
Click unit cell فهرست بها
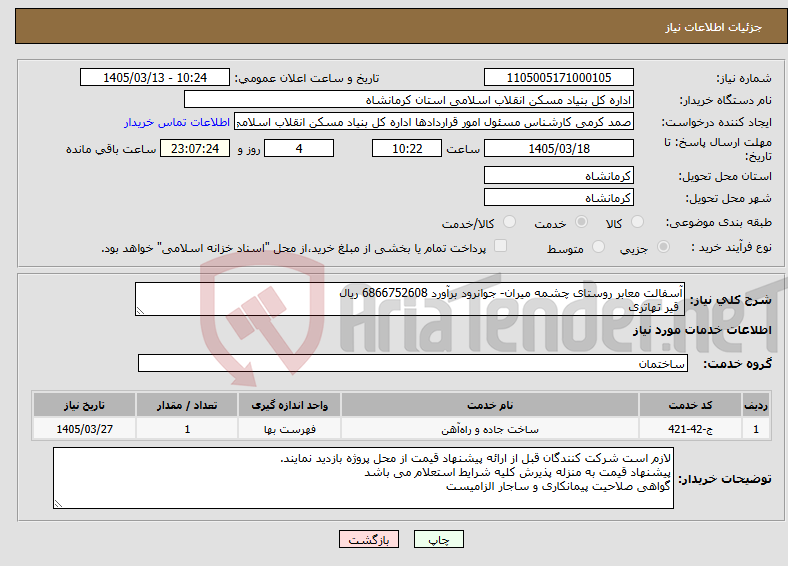pos(289,429)
